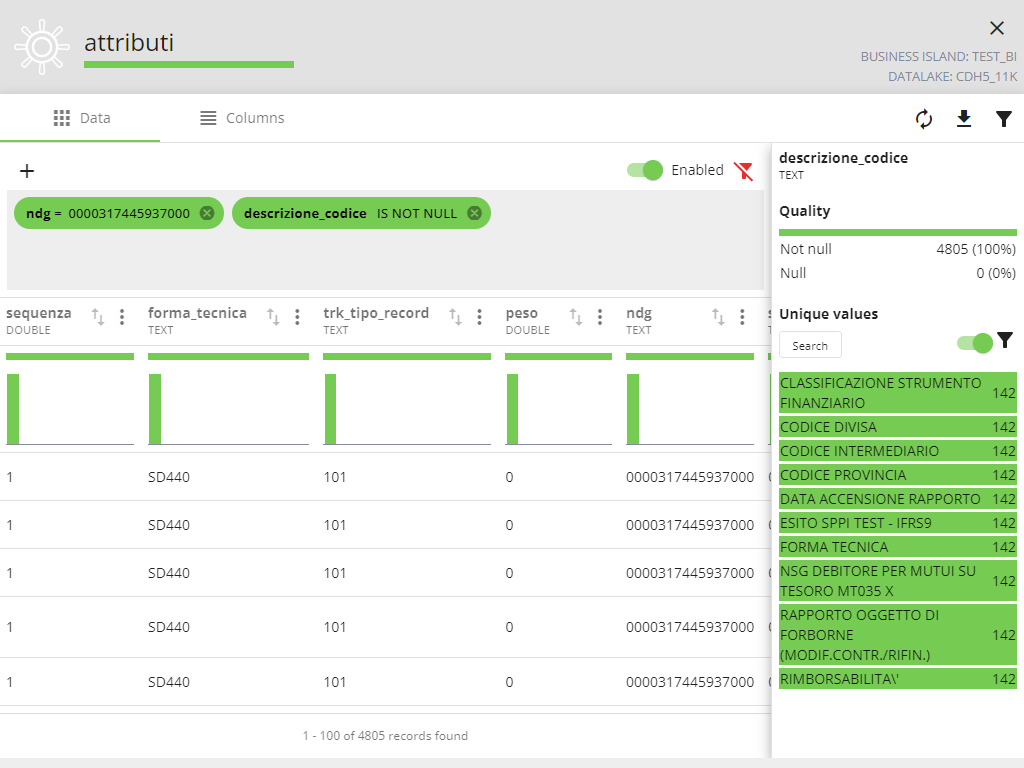
Task: Remove the ndg filter chip
Action: pyautogui.click(x=207, y=213)
